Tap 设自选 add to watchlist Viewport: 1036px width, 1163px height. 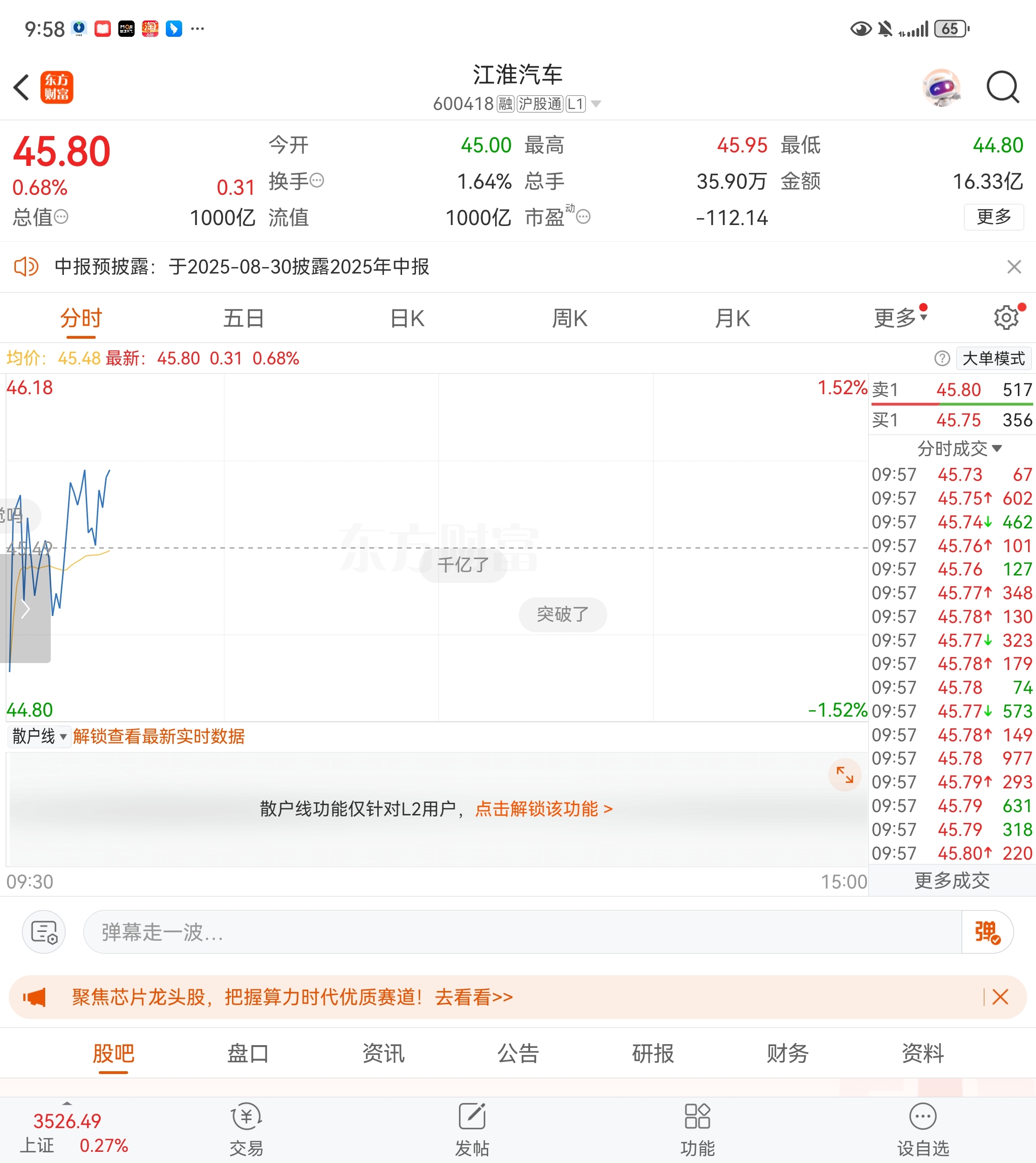coord(923,1129)
